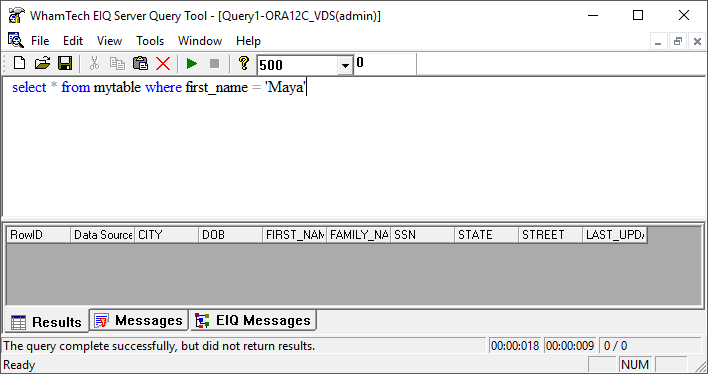Open the Edit menu

73,41
